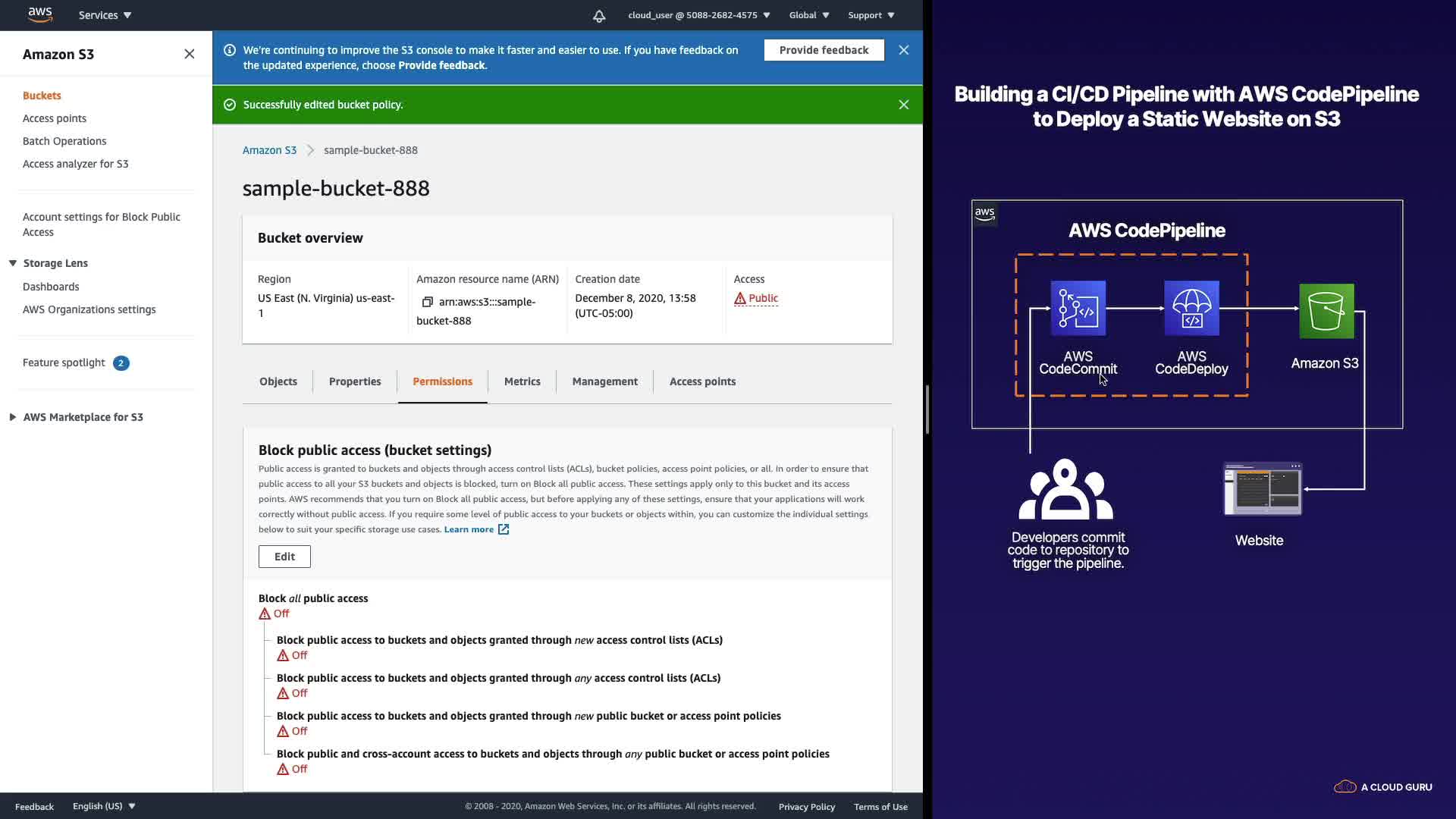Viewport: 1456px width, 819px height.
Task: Click the AWS logo home icon
Action: tap(40, 14)
